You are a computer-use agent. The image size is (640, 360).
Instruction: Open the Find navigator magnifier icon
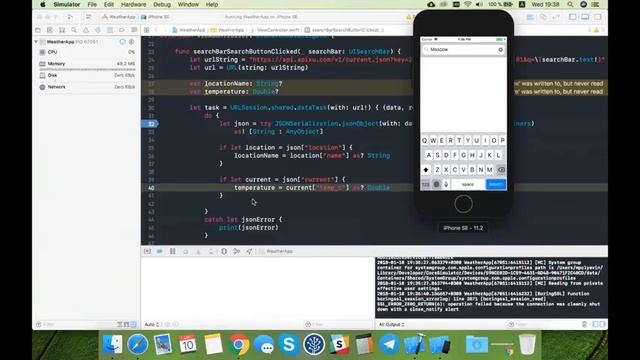tap(74, 30)
